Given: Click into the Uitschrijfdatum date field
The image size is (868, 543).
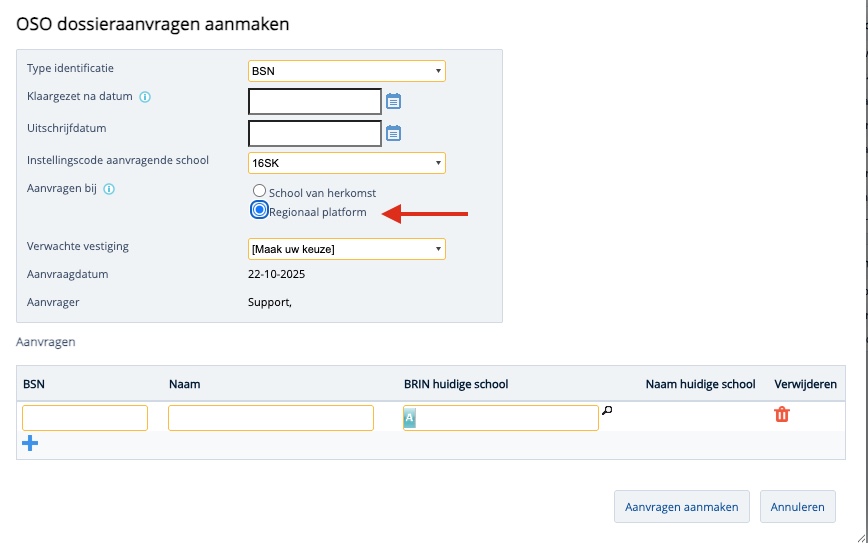Looking at the screenshot, I should coord(314,133).
